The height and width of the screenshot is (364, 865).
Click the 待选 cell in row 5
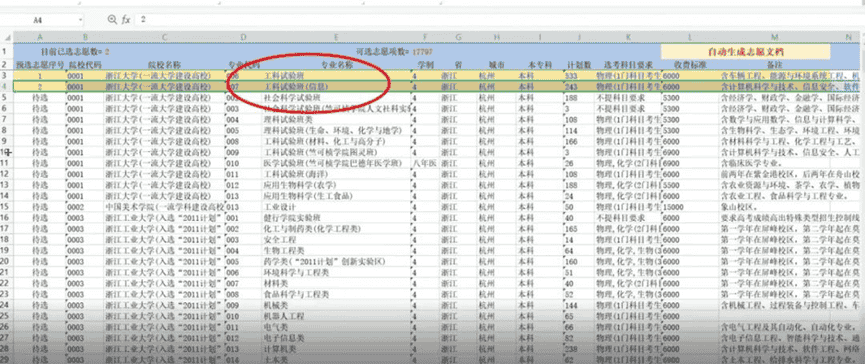coord(39,98)
